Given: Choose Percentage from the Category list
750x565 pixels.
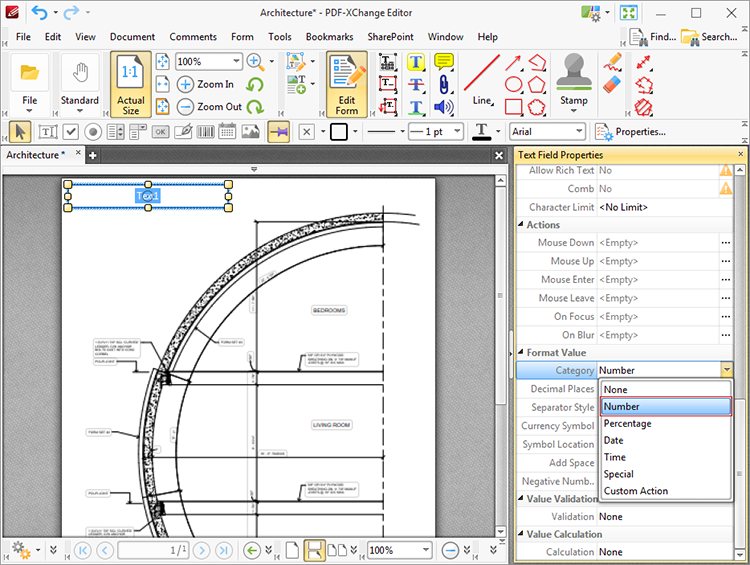Looking at the screenshot, I should (628, 424).
